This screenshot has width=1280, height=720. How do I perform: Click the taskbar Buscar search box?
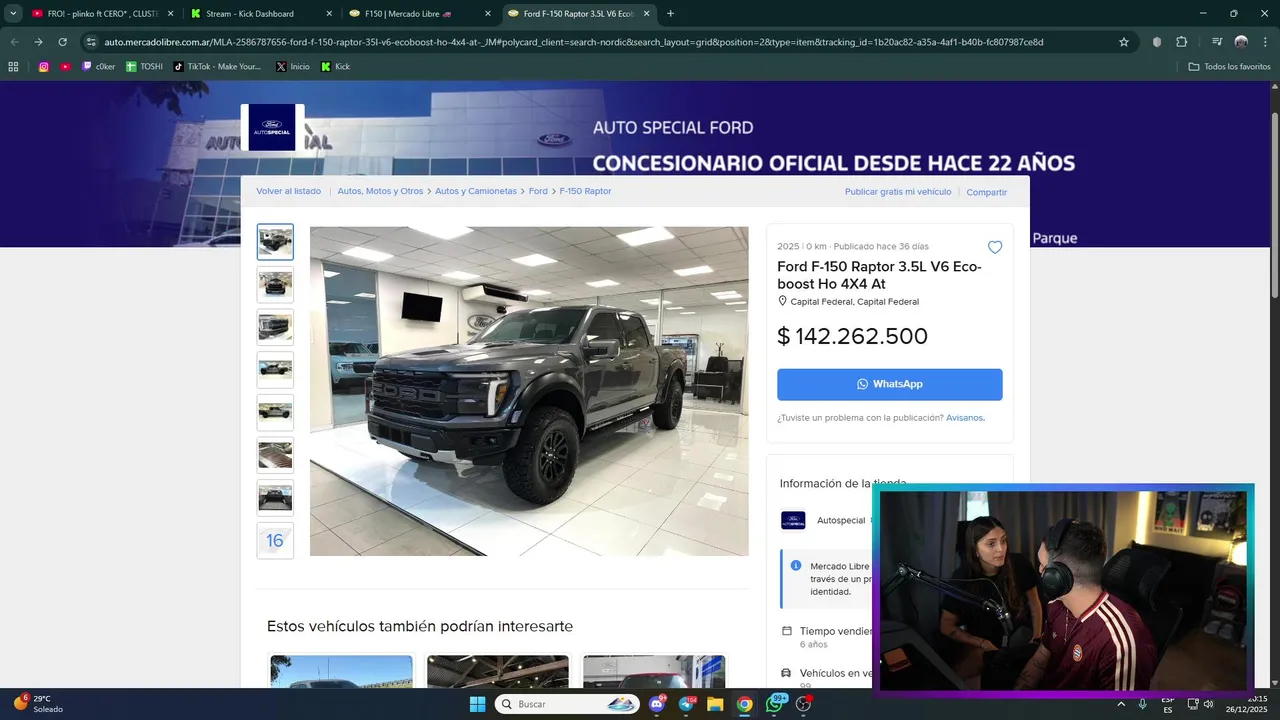[567, 704]
